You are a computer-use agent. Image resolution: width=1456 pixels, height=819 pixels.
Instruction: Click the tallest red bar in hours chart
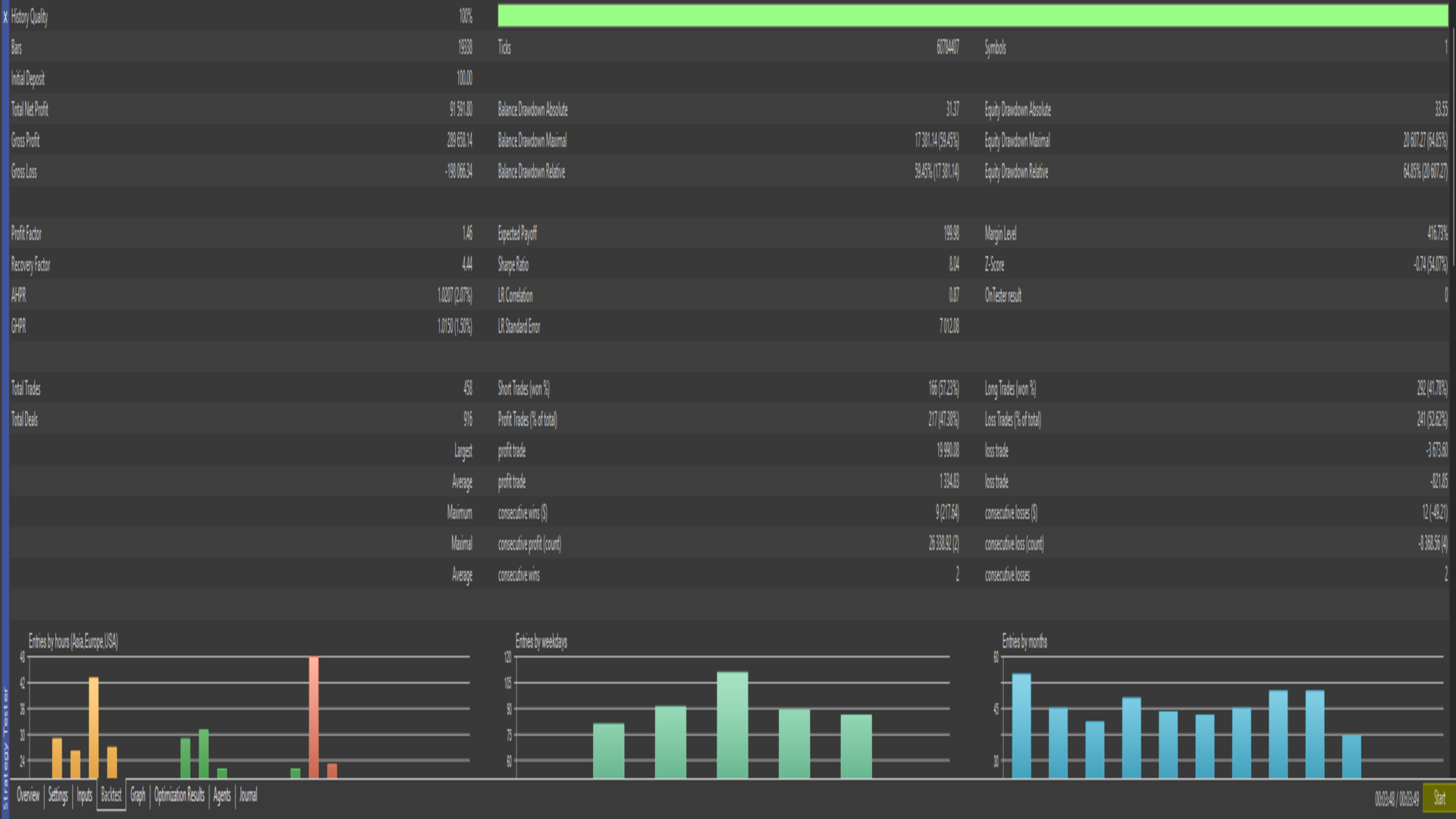313,717
